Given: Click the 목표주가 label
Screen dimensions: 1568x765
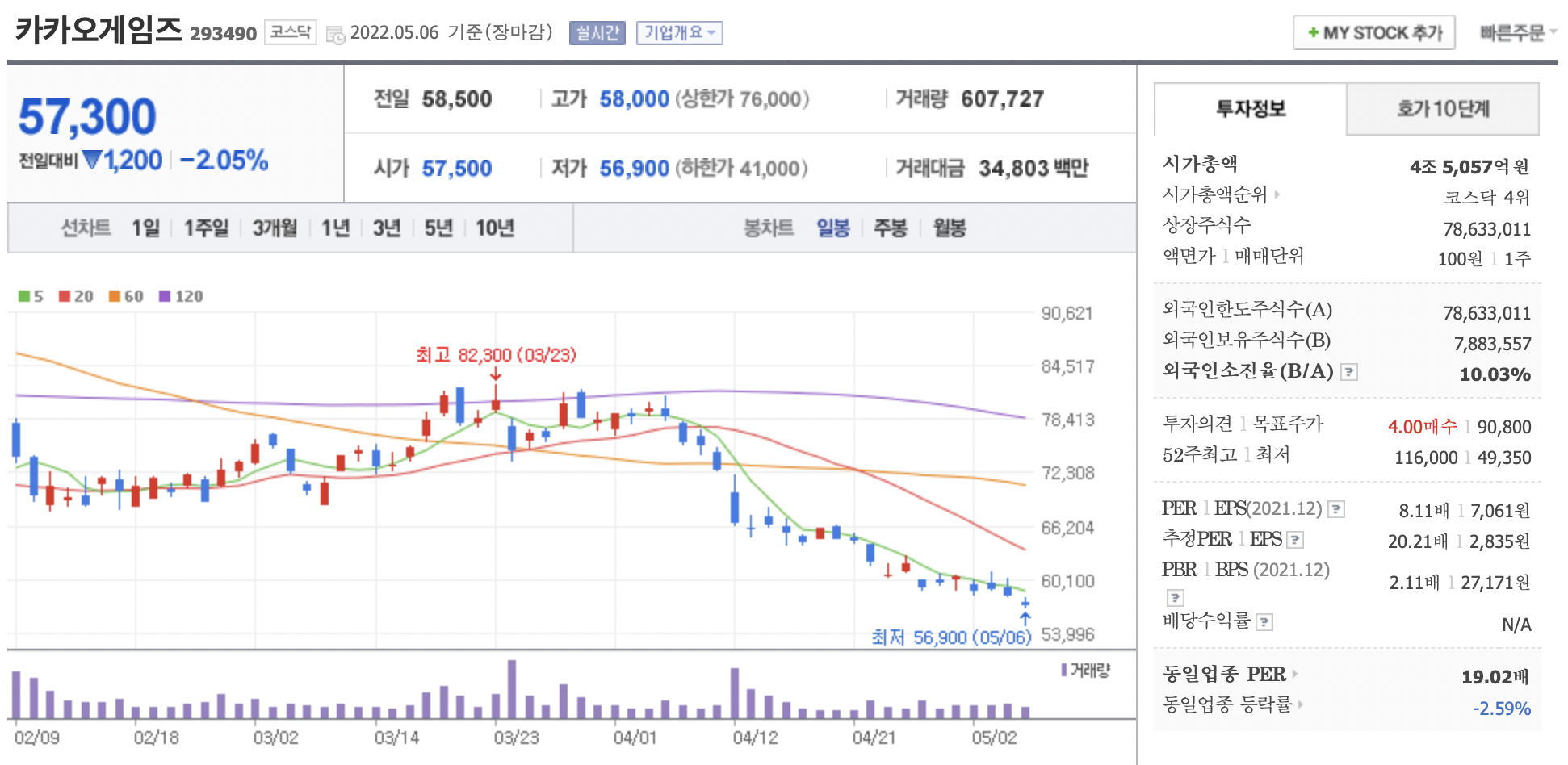Looking at the screenshot, I should (x=1286, y=424).
